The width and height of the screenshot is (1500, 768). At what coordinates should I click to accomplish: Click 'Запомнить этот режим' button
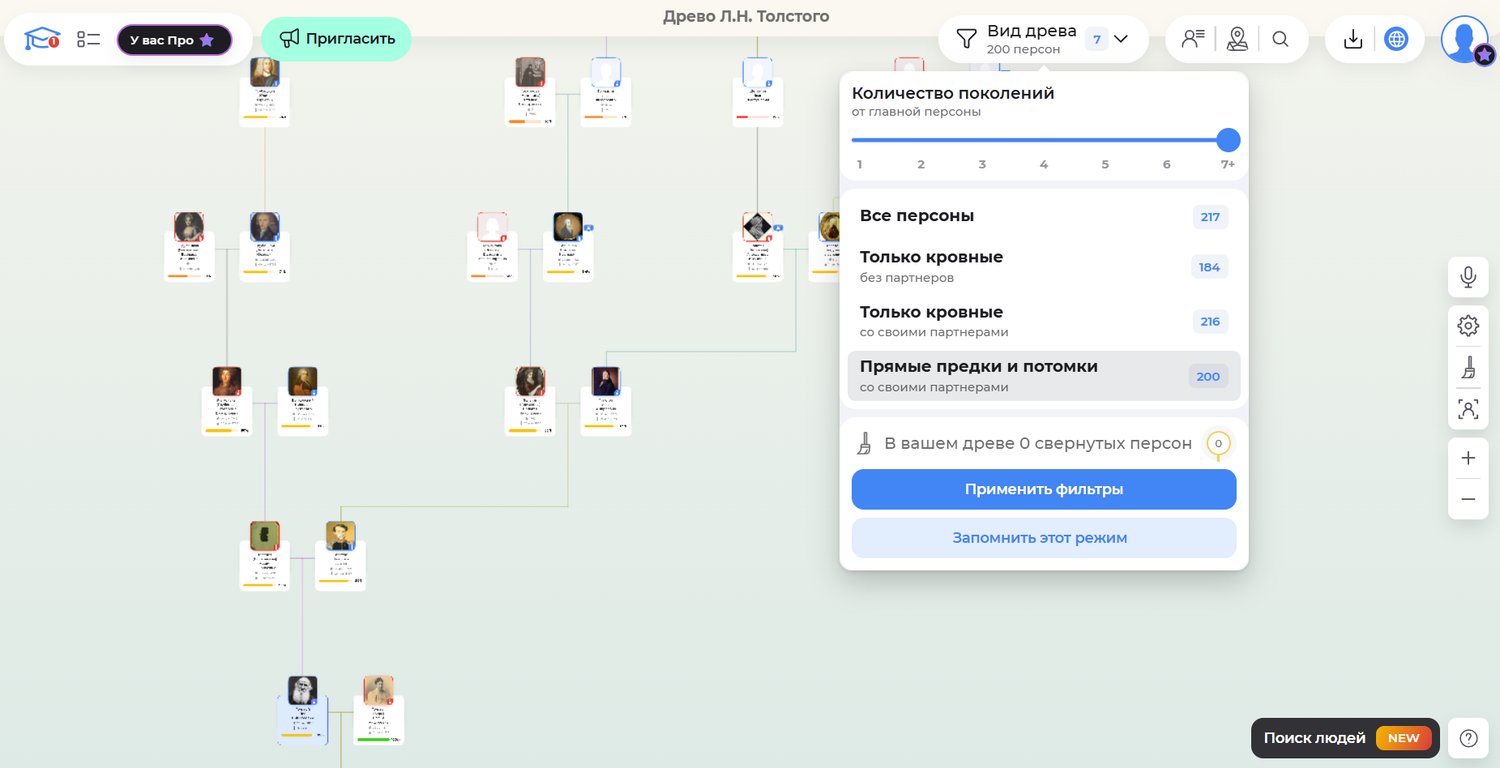[x=1043, y=538]
